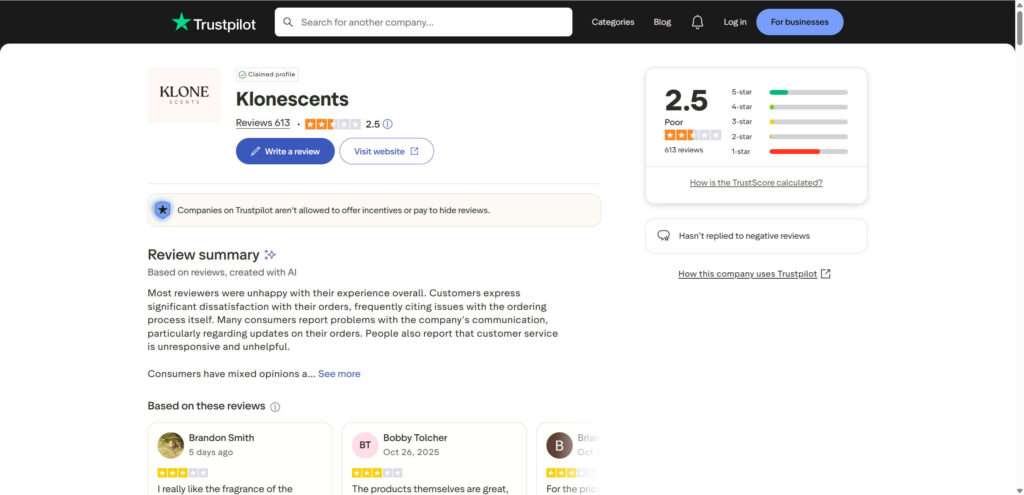Filter reviews by 5-star bar
The image size is (1024, 495).
click(x=808, y=92)
